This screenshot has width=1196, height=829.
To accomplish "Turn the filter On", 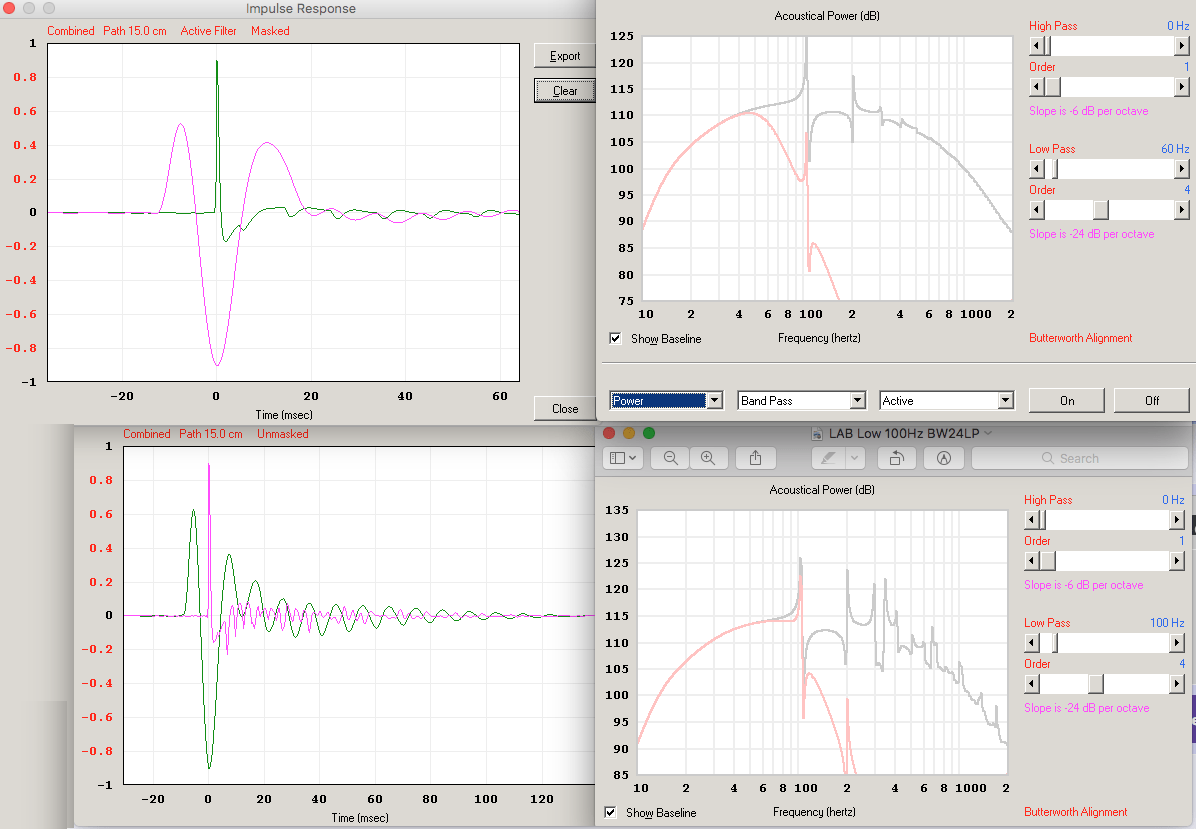I will click(x=1066, y=400).
